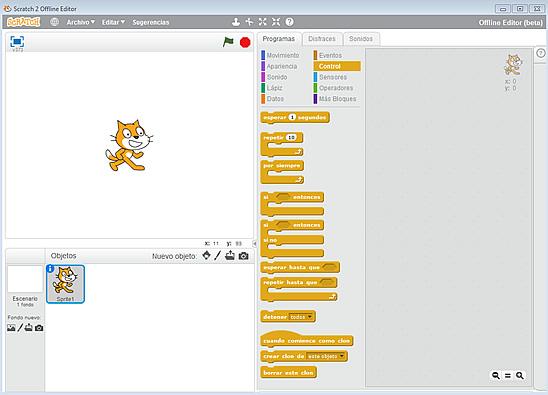Select the Movimiento block category

(x=280, y=55)
